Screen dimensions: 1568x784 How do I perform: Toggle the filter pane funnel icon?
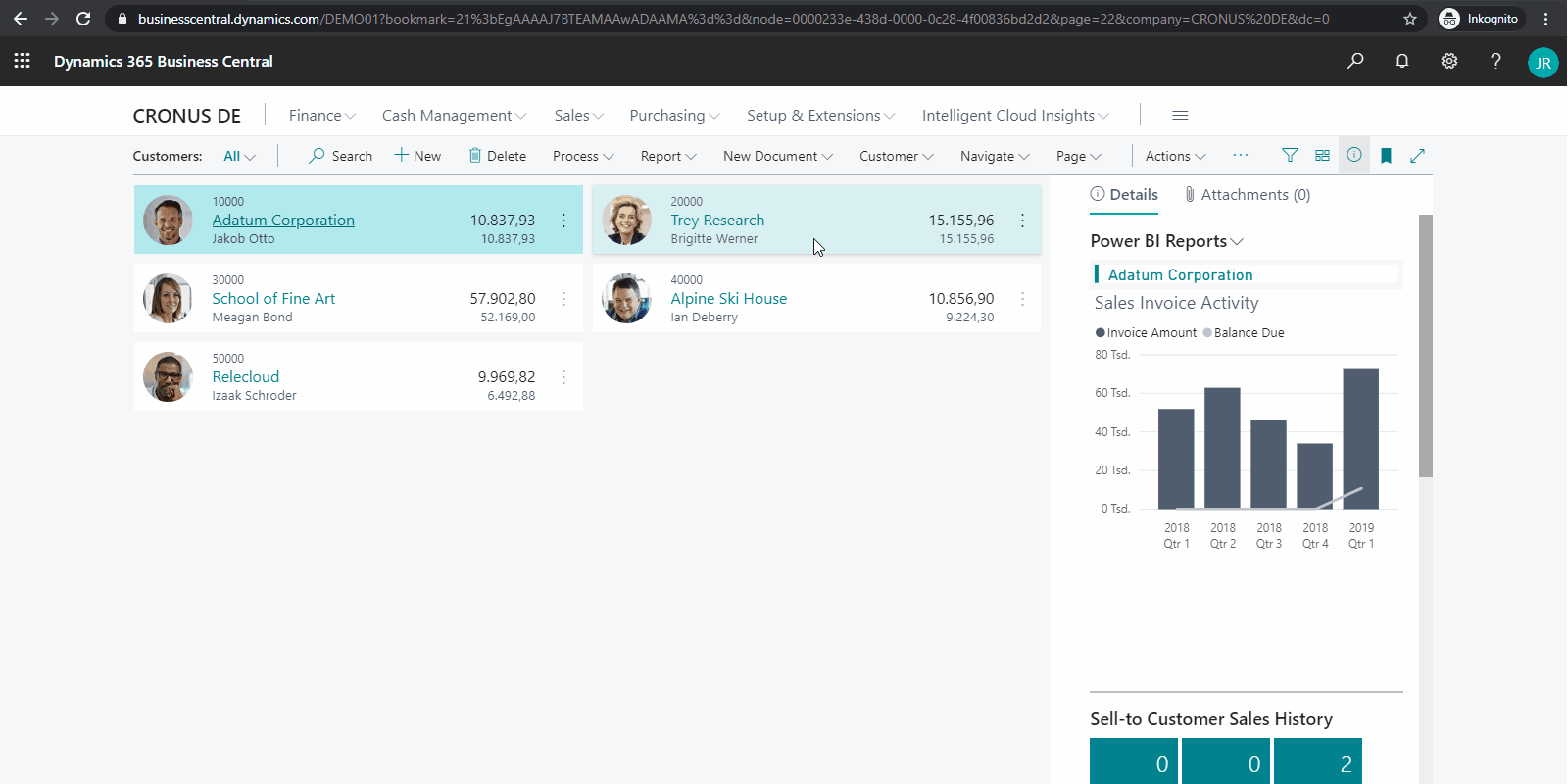[x=1290, y=155]
